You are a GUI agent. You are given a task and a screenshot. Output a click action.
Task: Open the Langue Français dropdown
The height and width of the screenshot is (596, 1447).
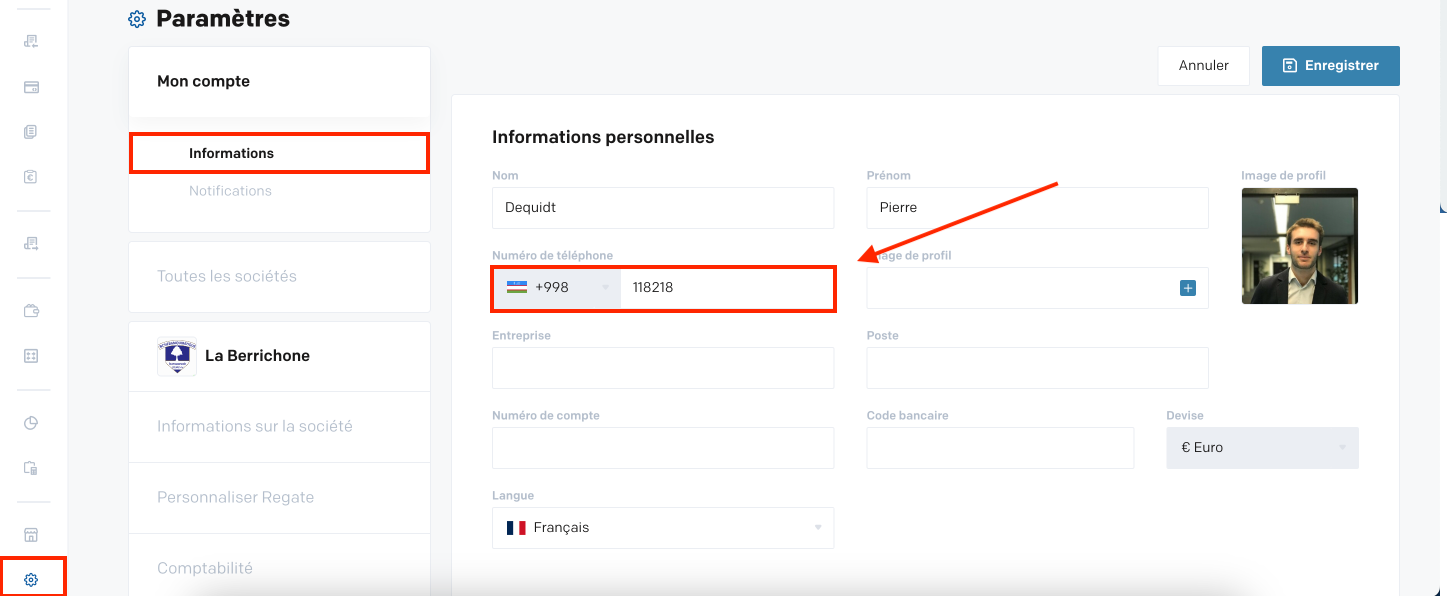[x=663, y=528]
